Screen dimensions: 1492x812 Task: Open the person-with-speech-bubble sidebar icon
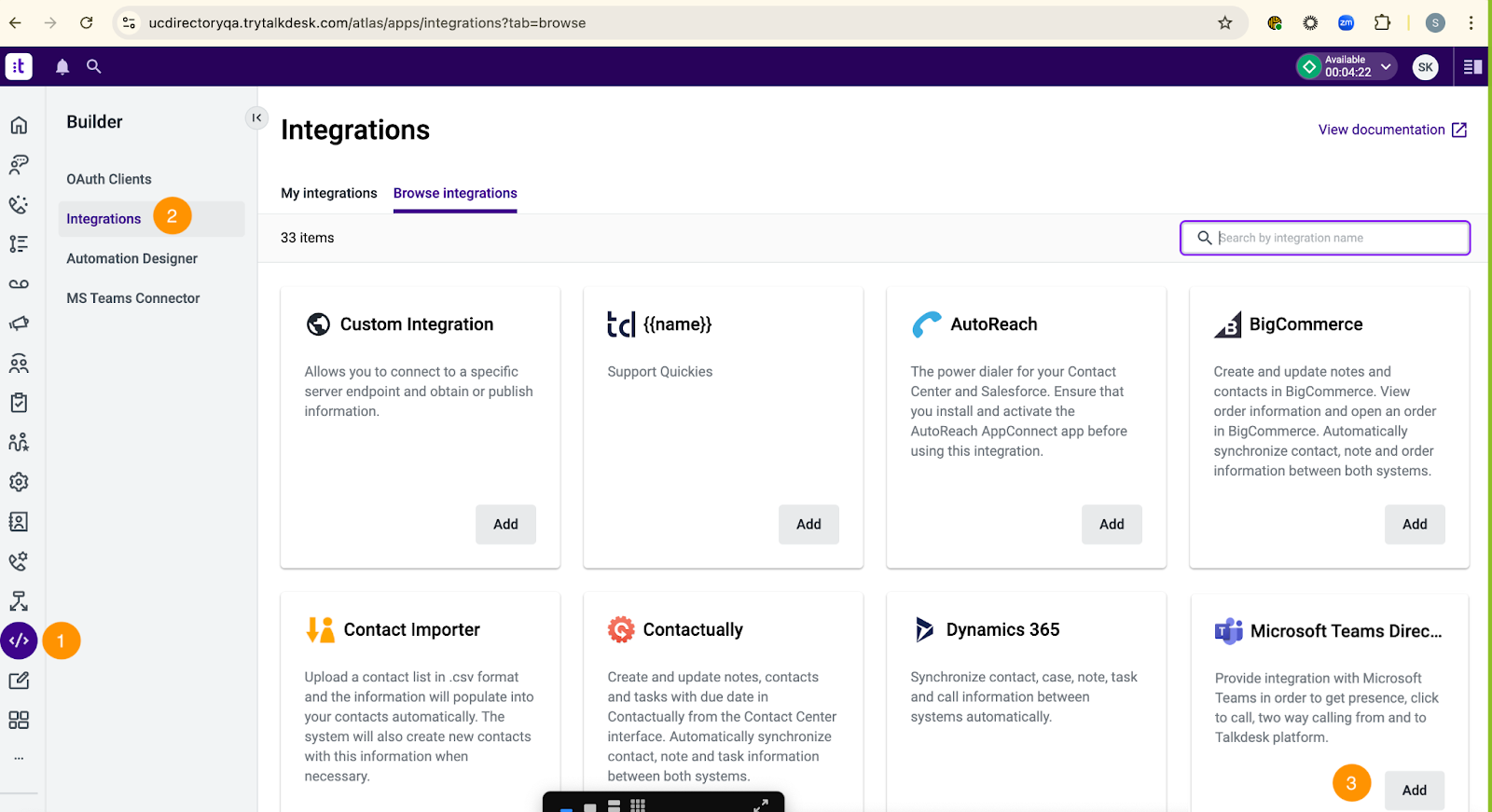[19, 165]
